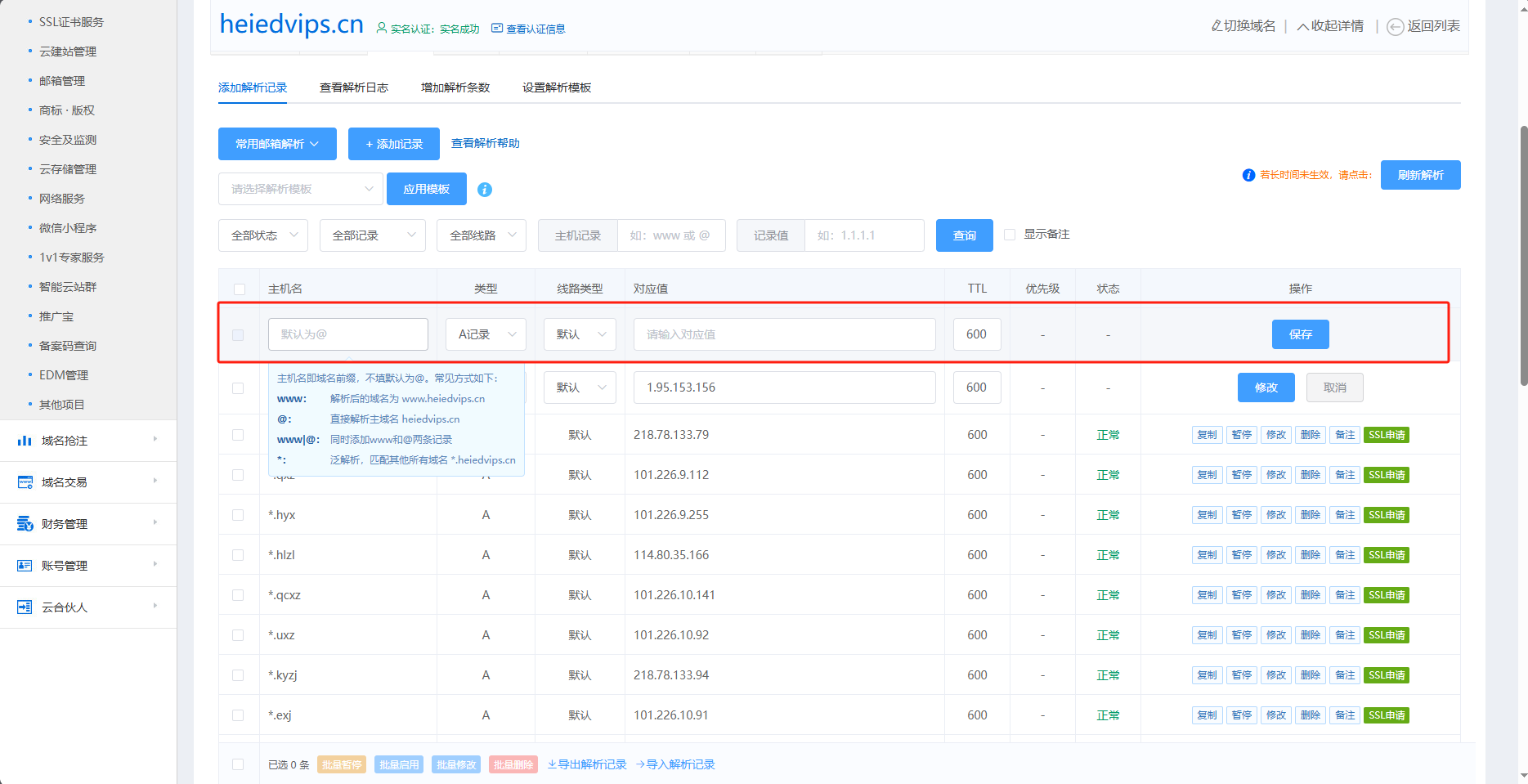Click the cloud partner (云合伙人) sidebar icon
The height and width of the screenshot is (784, 1528).
click(25, 607)
